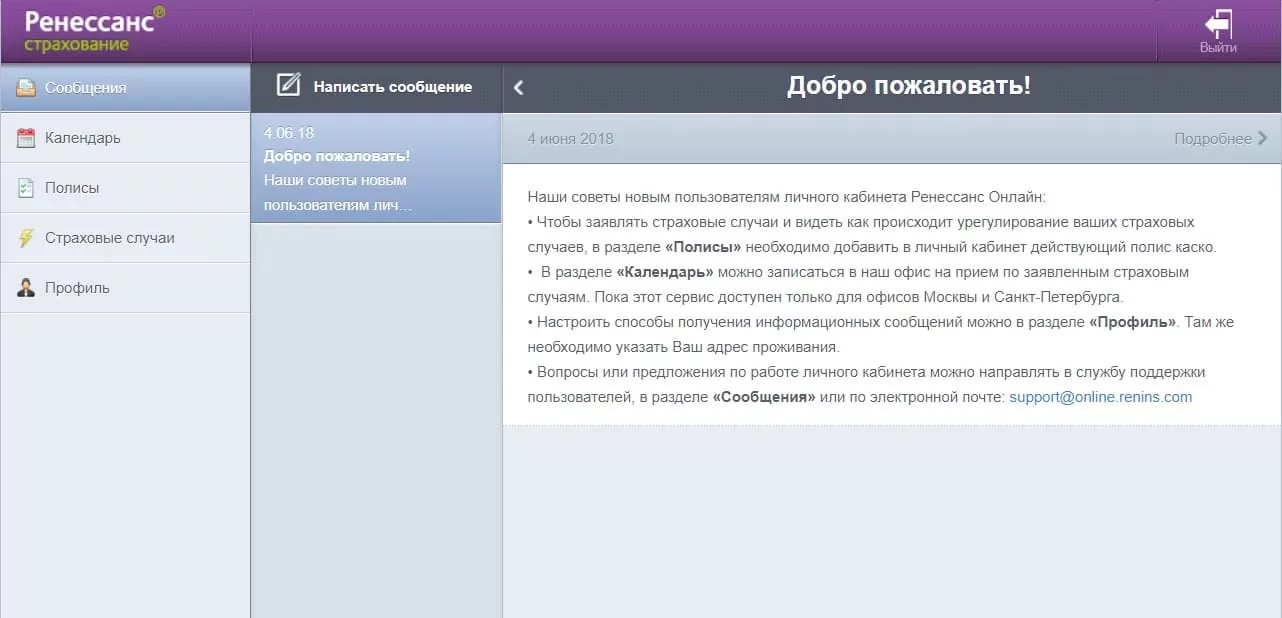Click the Выйти text under the door icon
This screenshot has height=618, width=1282.
1218,47
